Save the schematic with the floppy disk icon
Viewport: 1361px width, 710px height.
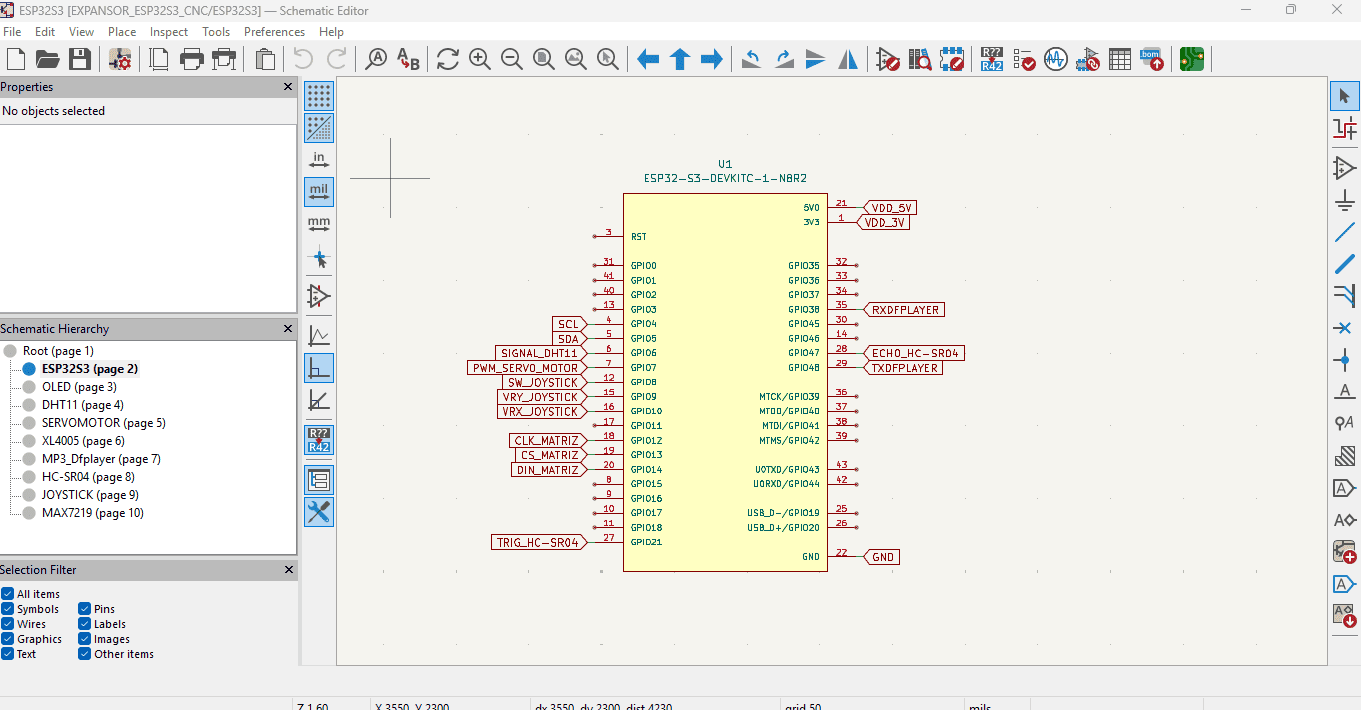click(x=79, y=59)
